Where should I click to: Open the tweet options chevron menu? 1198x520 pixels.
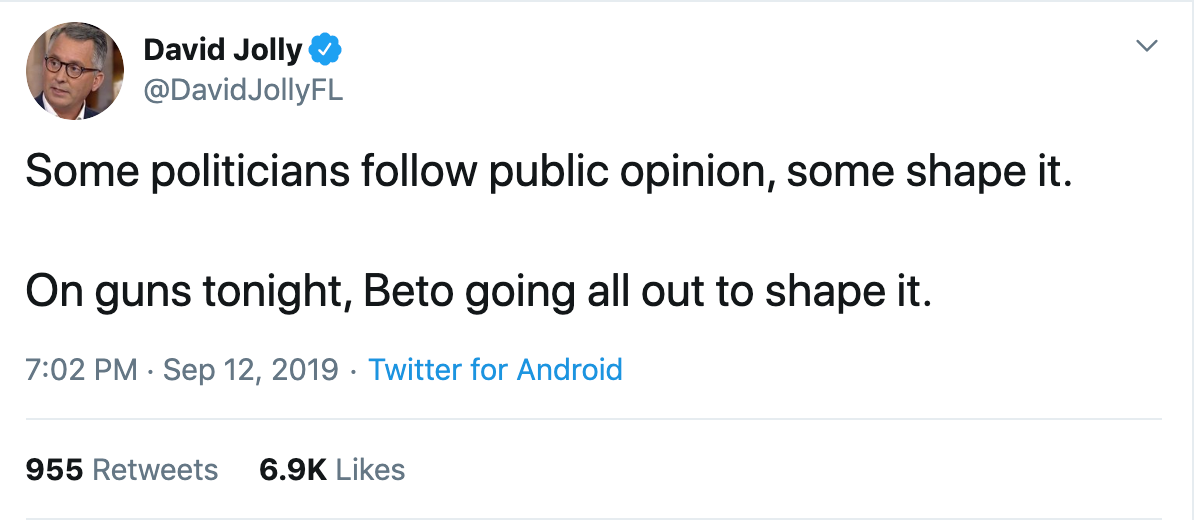[x=1147, y=47]
